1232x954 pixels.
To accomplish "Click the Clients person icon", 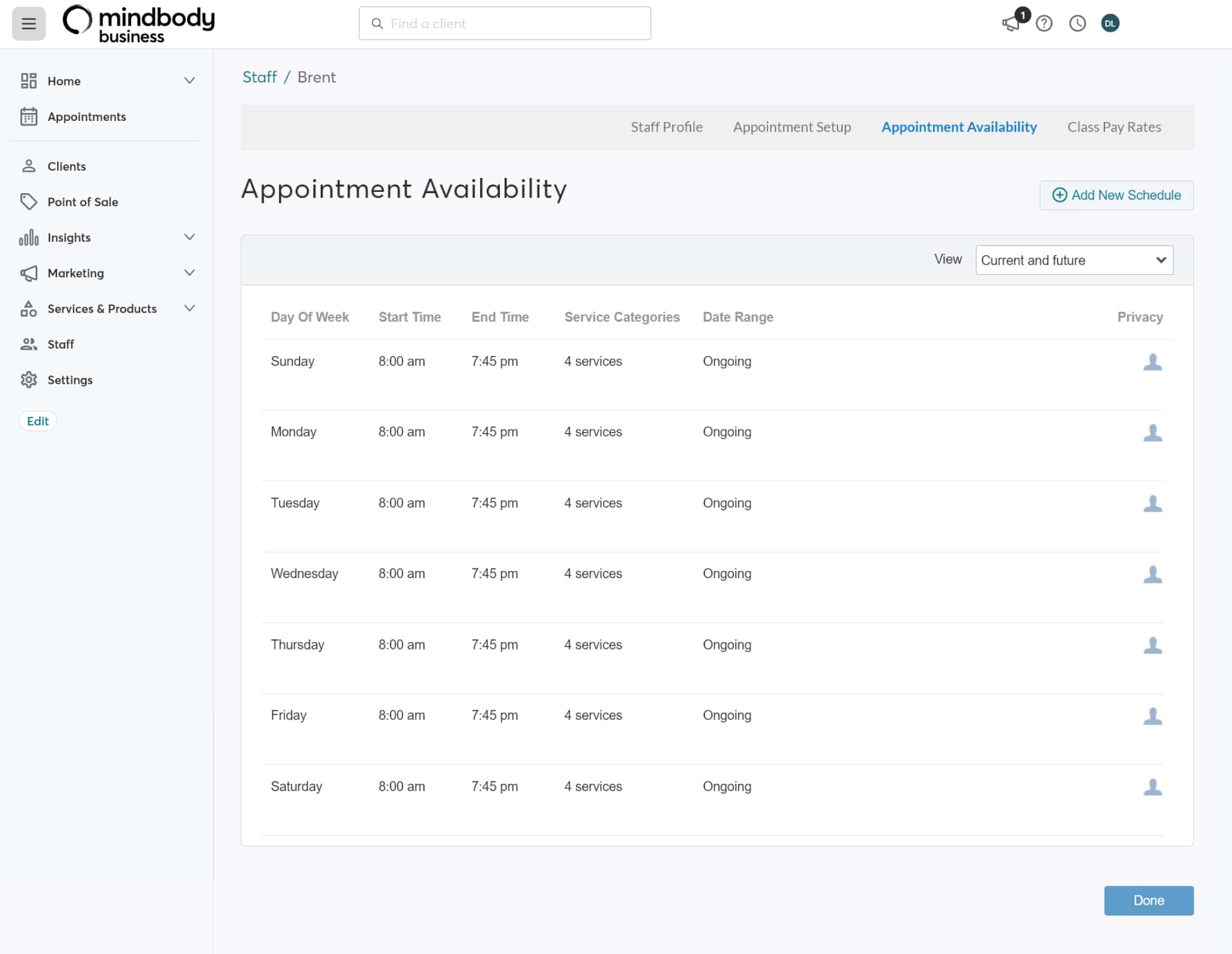I will coord(28,166).
